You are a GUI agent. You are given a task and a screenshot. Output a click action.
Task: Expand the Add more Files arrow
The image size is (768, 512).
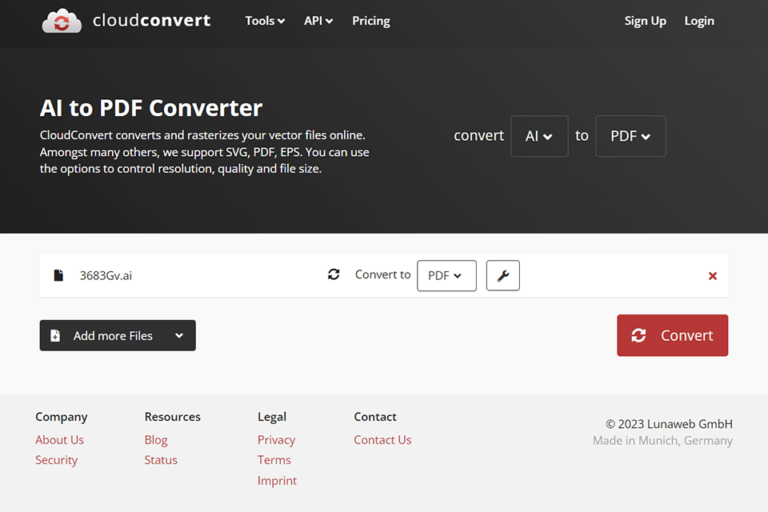pos(179,336)
